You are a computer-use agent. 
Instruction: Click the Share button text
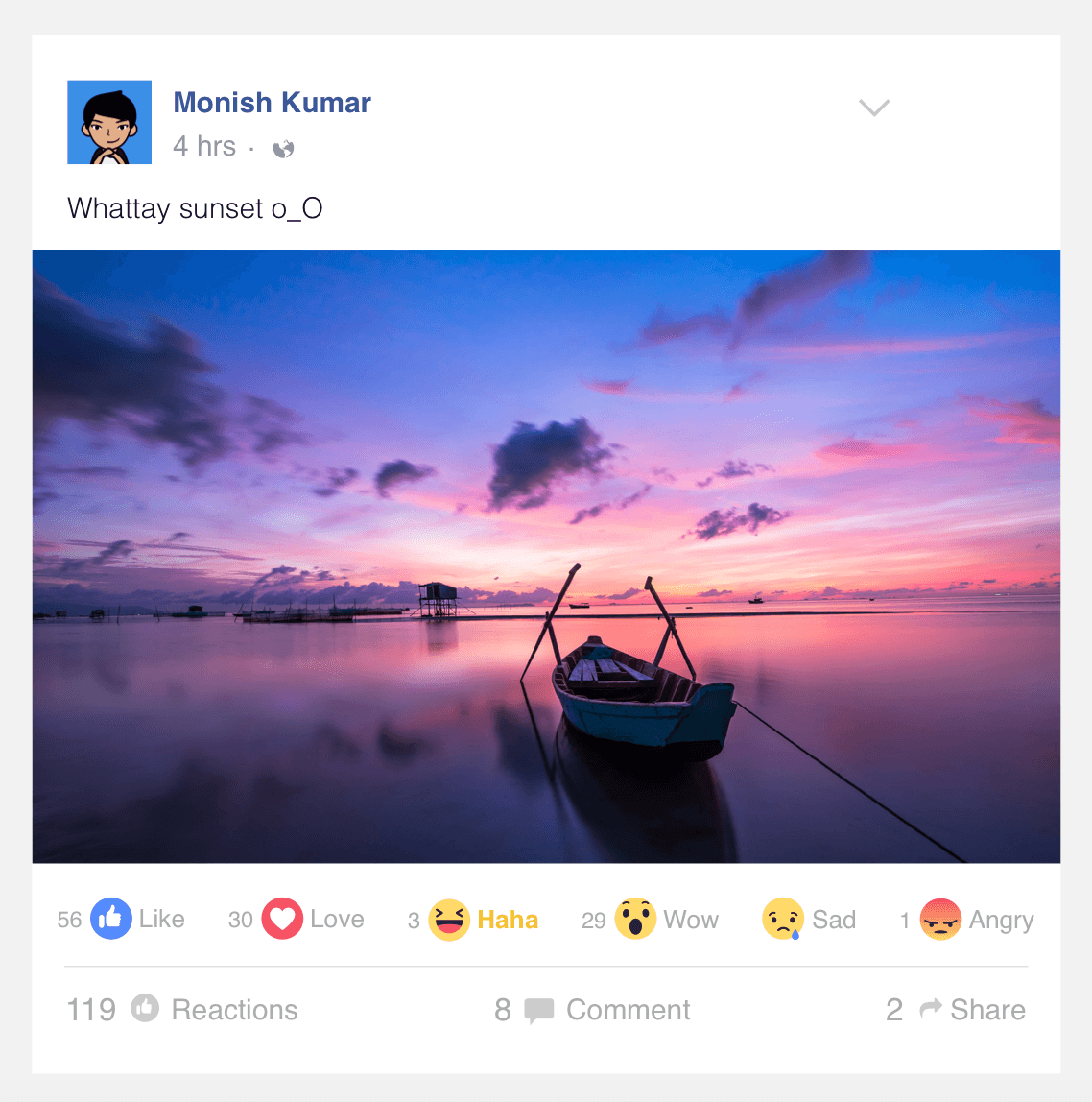(x=987, y=1010)
